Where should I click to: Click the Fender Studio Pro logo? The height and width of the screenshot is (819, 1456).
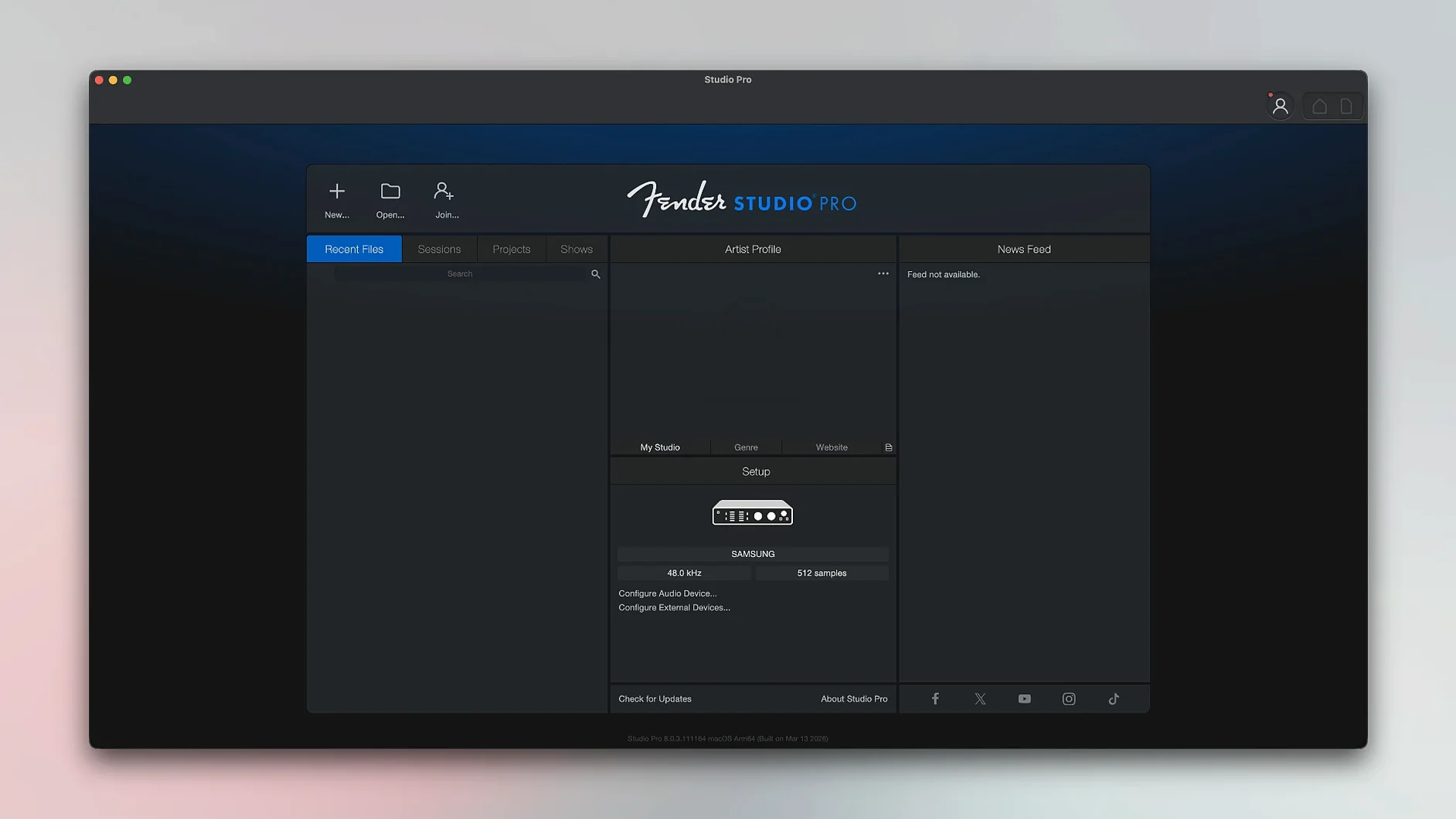[x=741, y=199]
